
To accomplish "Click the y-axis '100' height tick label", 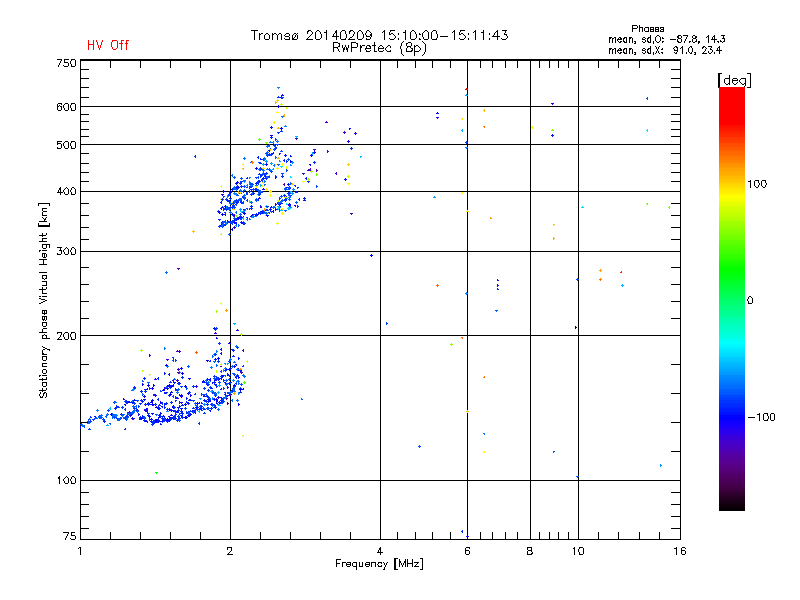I will (66, 481).
